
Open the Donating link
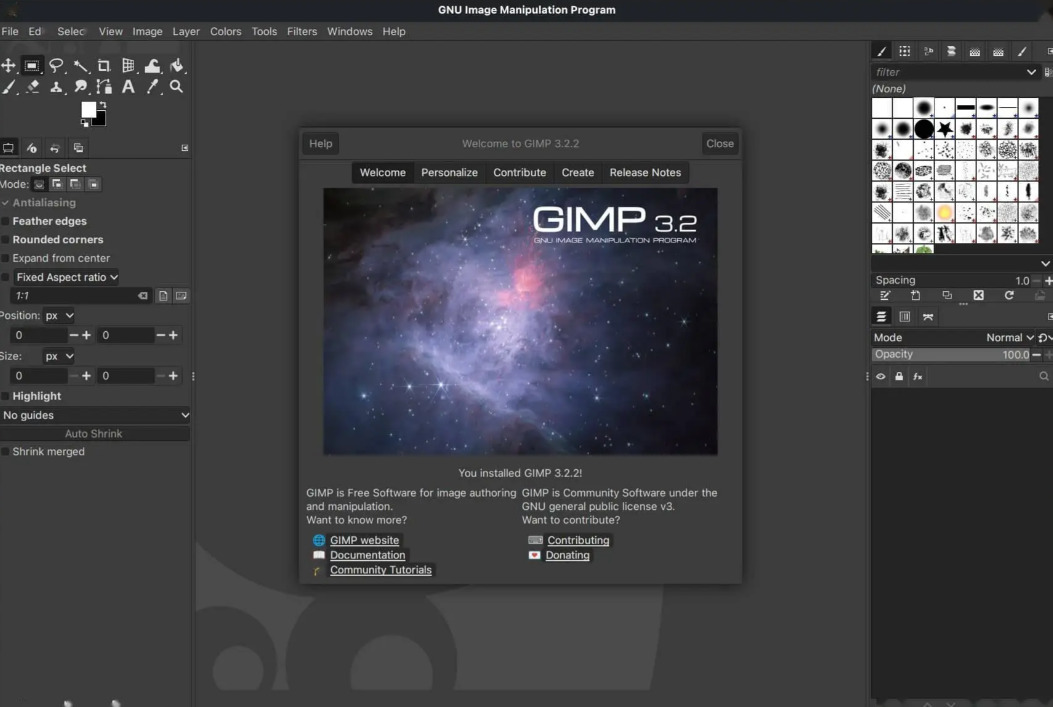click(567, 555)
